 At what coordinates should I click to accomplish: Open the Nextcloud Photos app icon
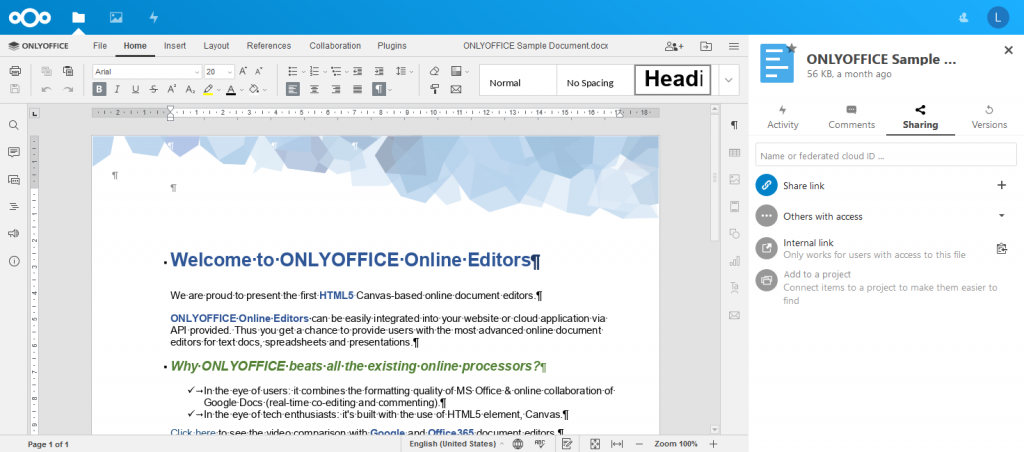click(x=116, y=18)
